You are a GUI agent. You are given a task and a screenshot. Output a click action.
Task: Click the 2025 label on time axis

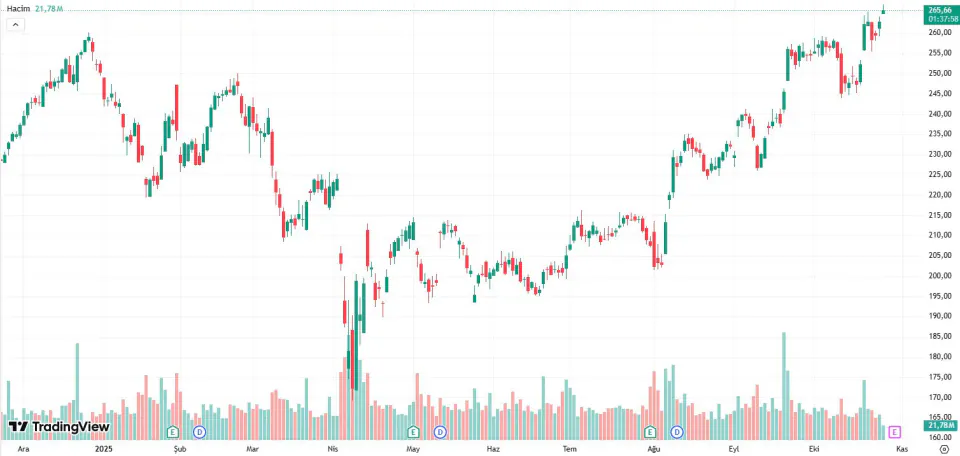click(x=106, y=449)
